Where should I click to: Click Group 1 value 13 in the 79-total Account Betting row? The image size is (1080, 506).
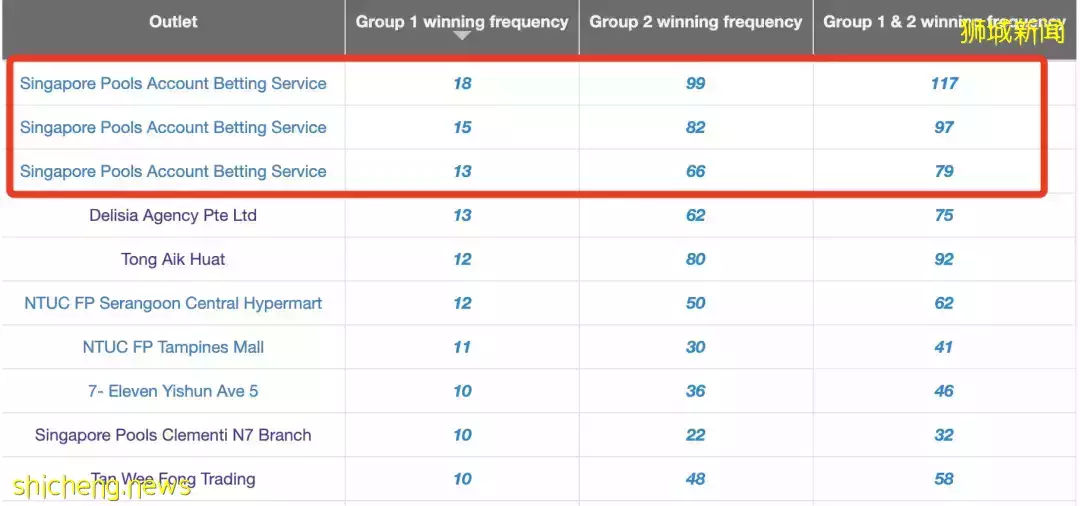click(462, 171)
